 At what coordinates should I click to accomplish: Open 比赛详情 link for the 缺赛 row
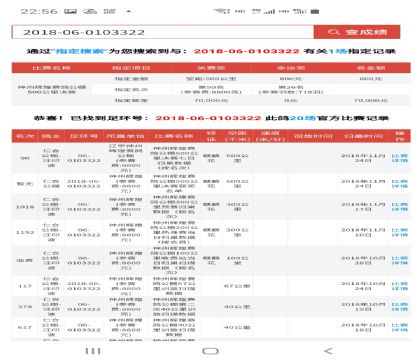pyautogui.click(x=399, y=261)
